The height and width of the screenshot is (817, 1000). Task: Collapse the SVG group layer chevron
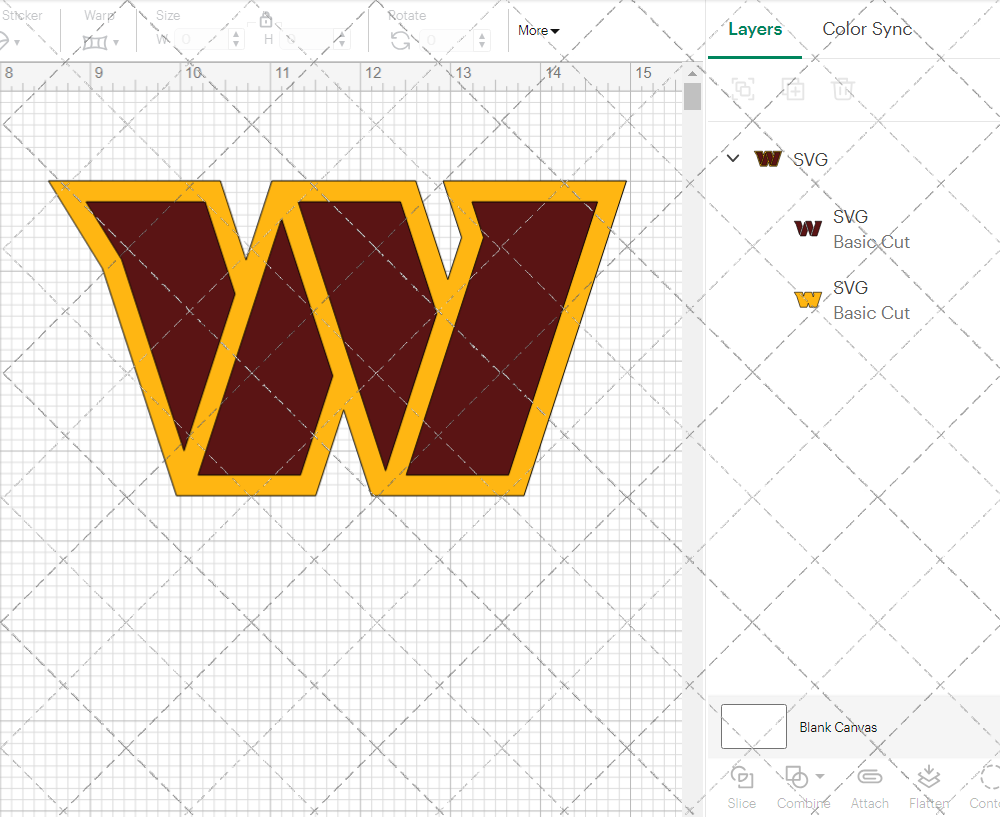733,158
